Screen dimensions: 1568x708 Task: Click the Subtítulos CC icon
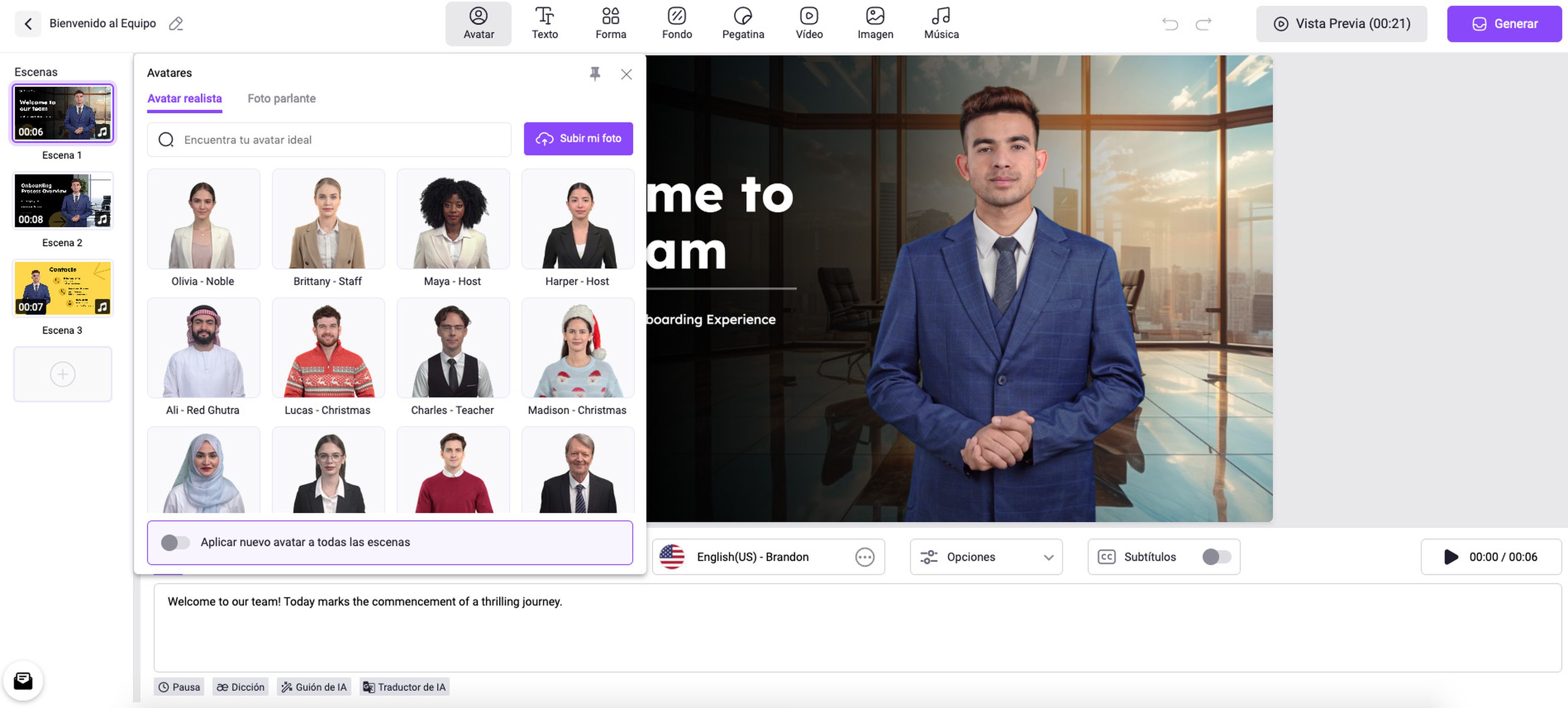click(x=1107, y=557)
